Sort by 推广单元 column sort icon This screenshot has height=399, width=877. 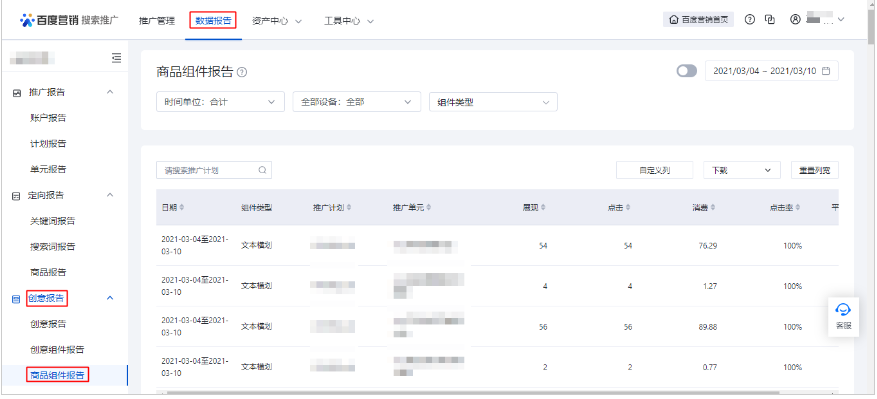tap(429, 207)
